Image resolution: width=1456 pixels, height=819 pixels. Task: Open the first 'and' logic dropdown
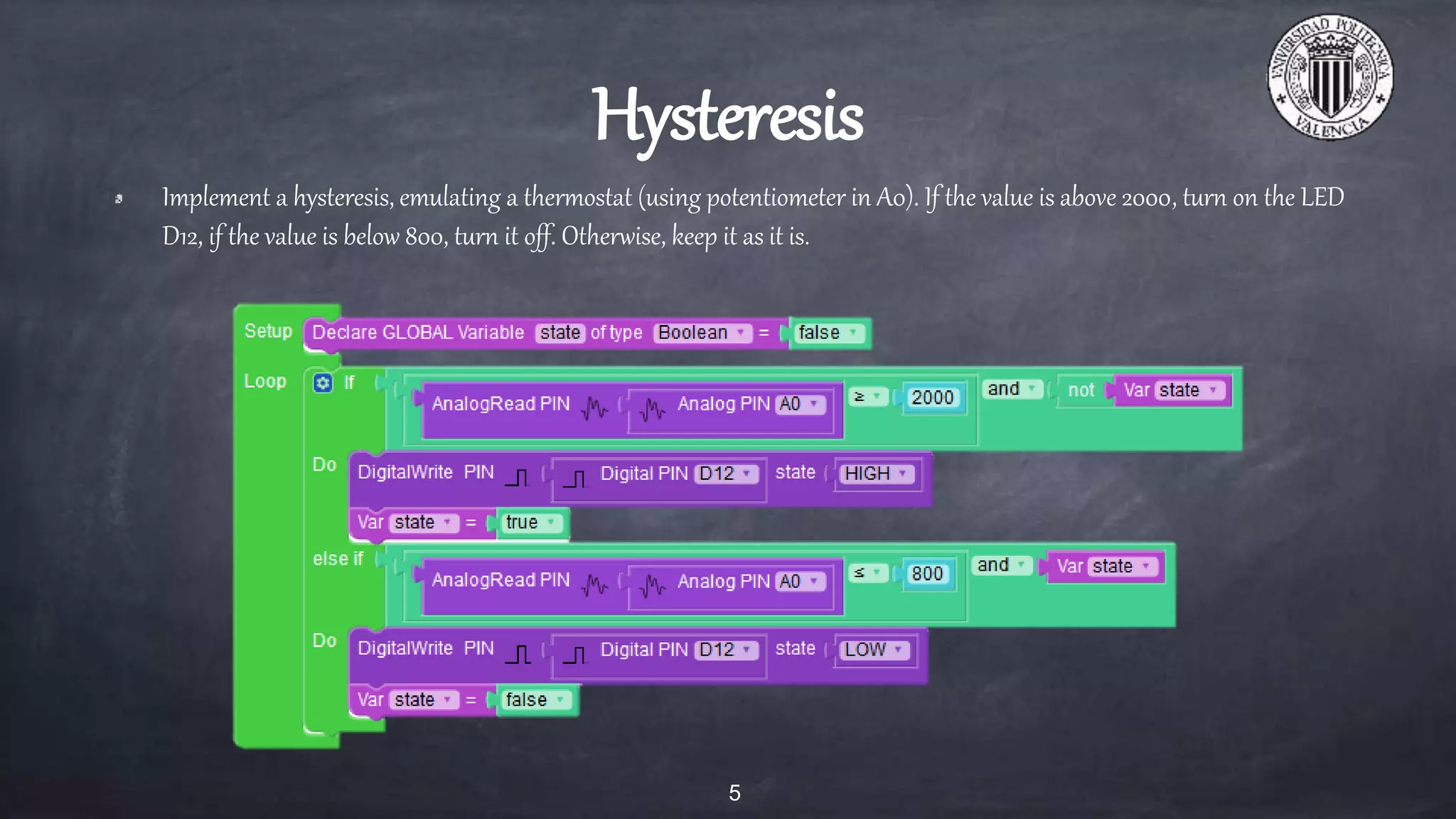(x=1013, y=389)
